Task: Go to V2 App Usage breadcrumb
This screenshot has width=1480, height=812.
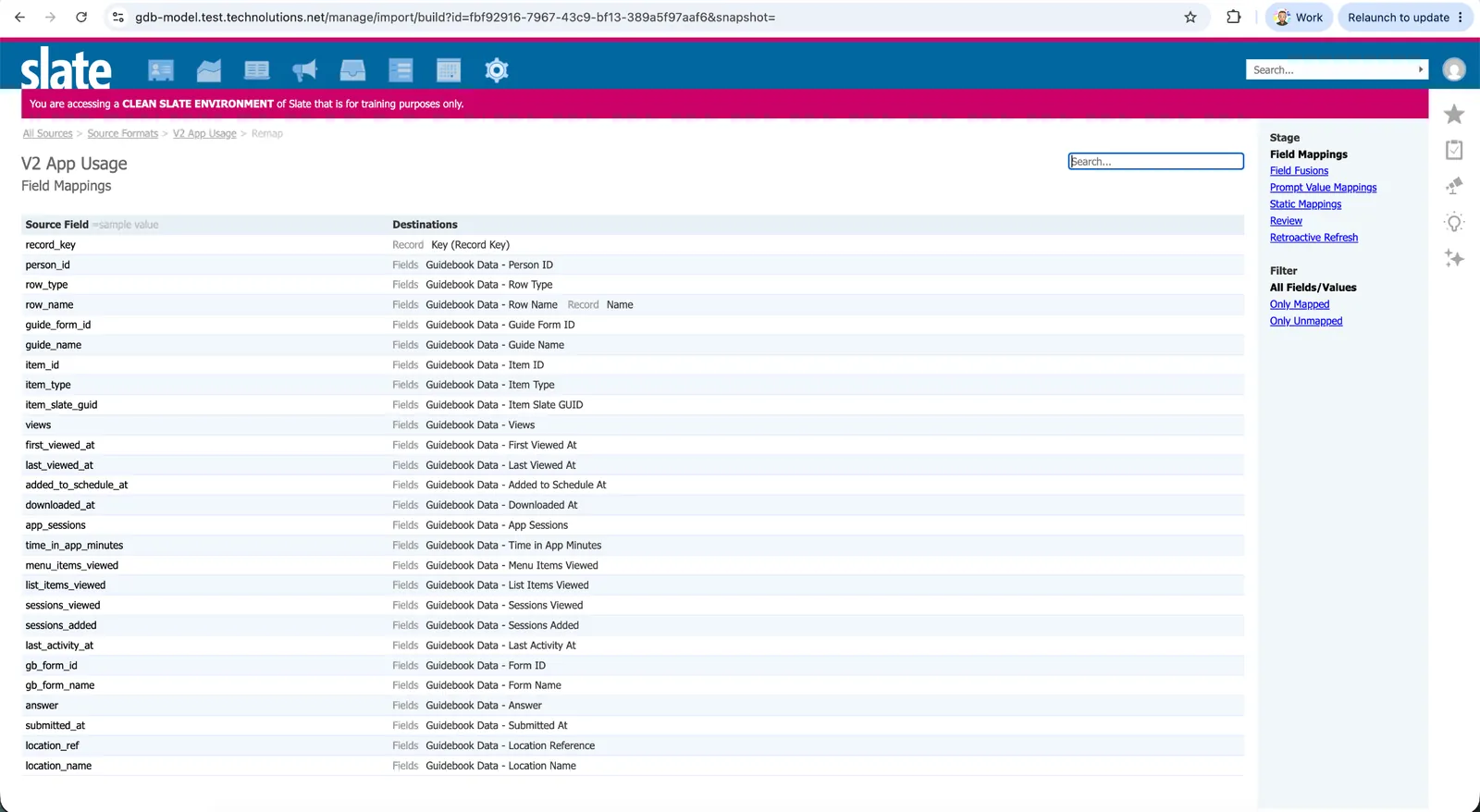Action: [204, 133]
